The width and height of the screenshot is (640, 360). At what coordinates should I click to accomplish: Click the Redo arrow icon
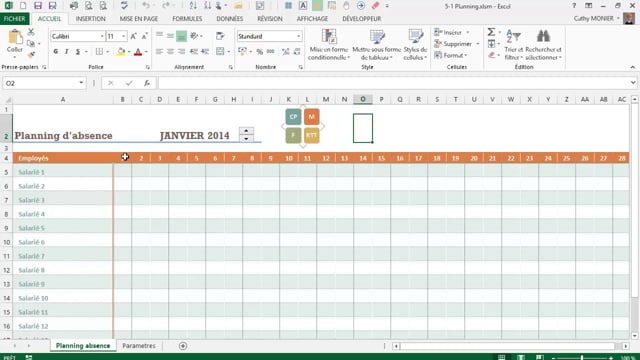click(x=166, y=6)
